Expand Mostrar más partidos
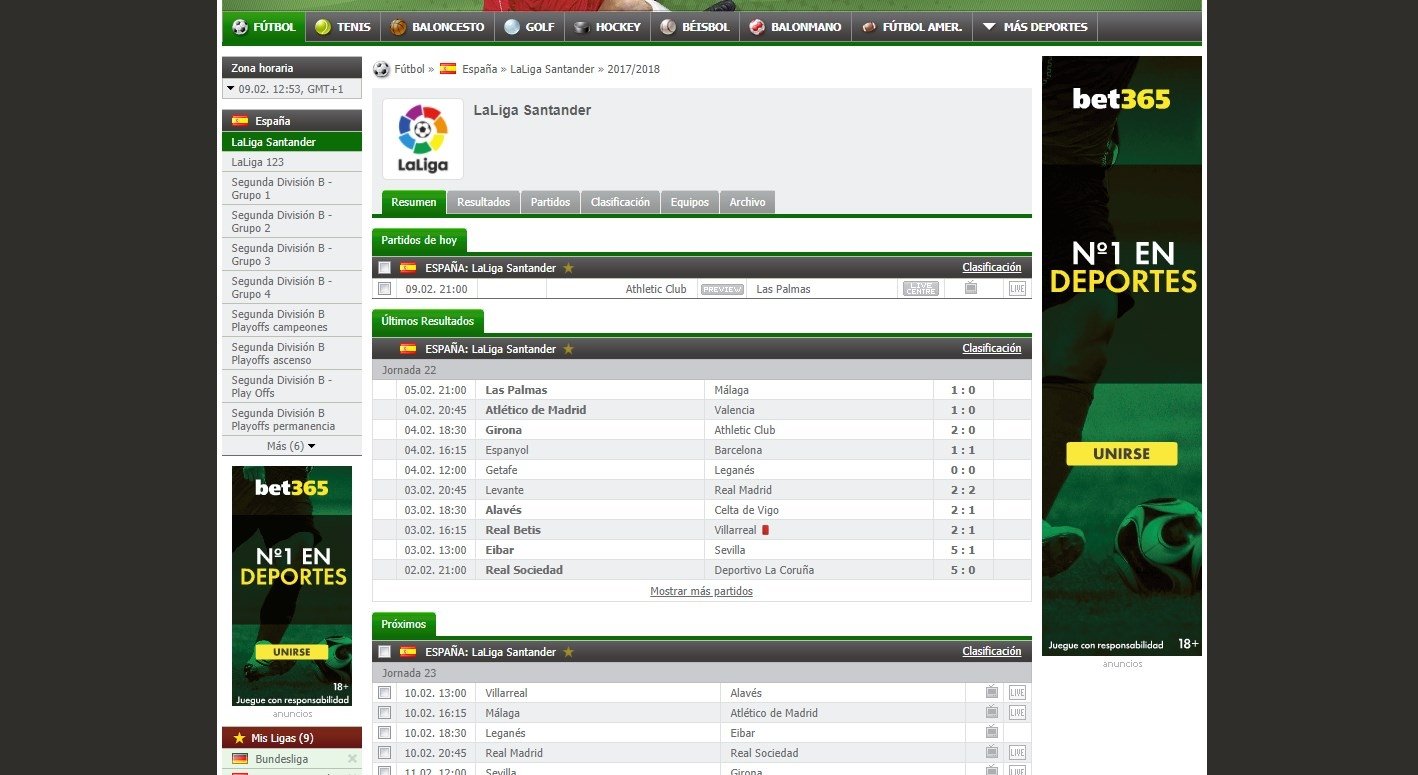This screenshot has width=1418, height=775. (701, 591)
